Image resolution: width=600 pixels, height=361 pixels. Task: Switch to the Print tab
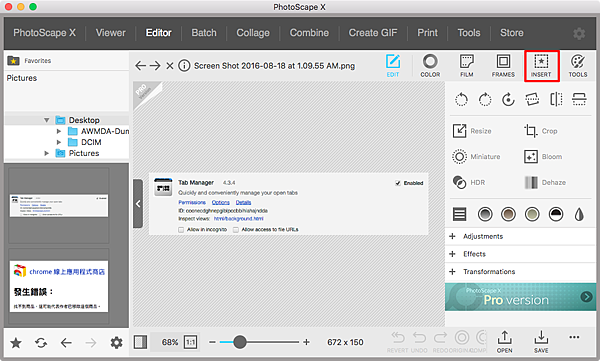[x=427, y=33]
